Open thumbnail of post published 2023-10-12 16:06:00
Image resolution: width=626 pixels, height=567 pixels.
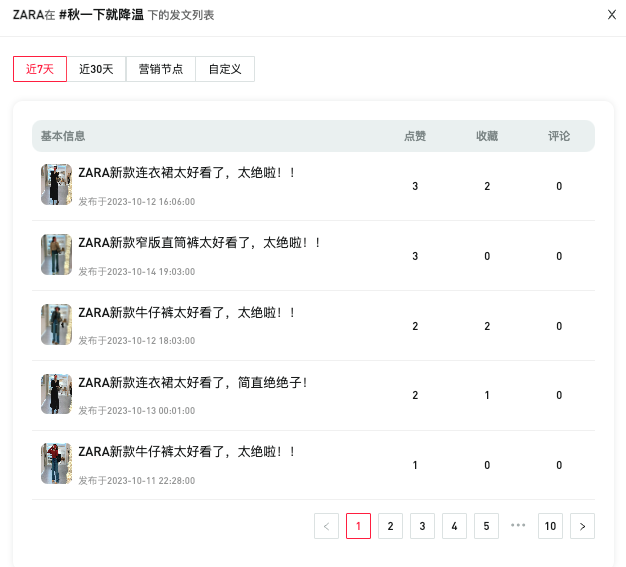(x=56, y=184)
